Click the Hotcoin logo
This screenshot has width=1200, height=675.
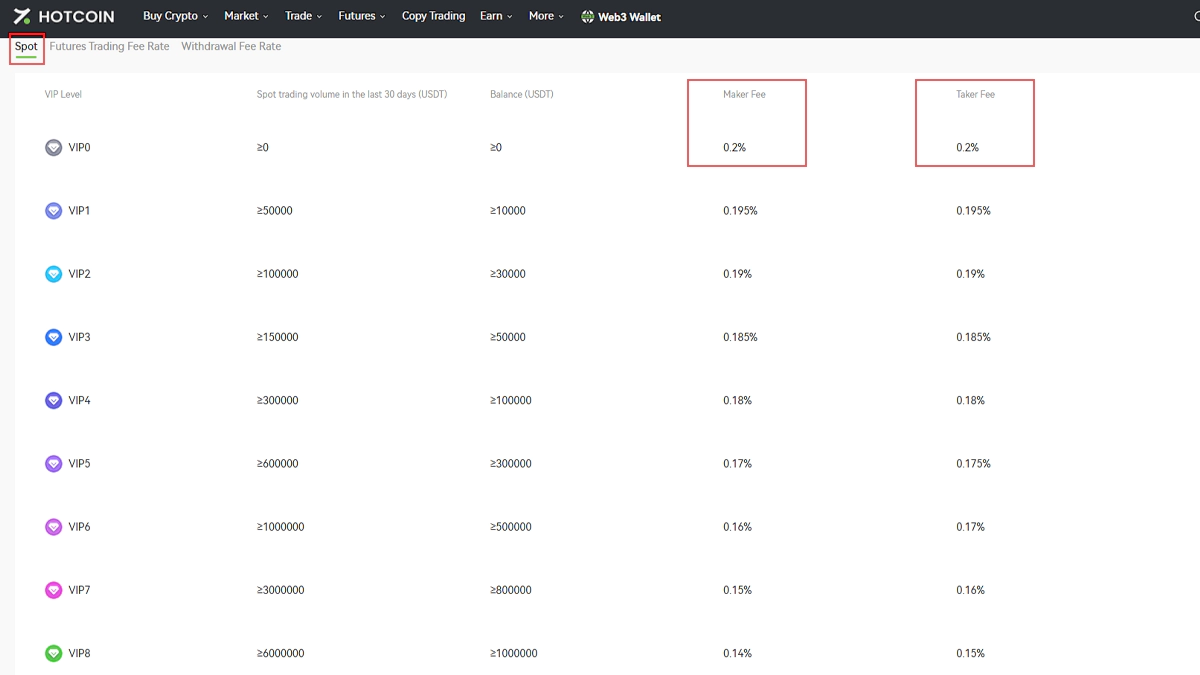64,16
